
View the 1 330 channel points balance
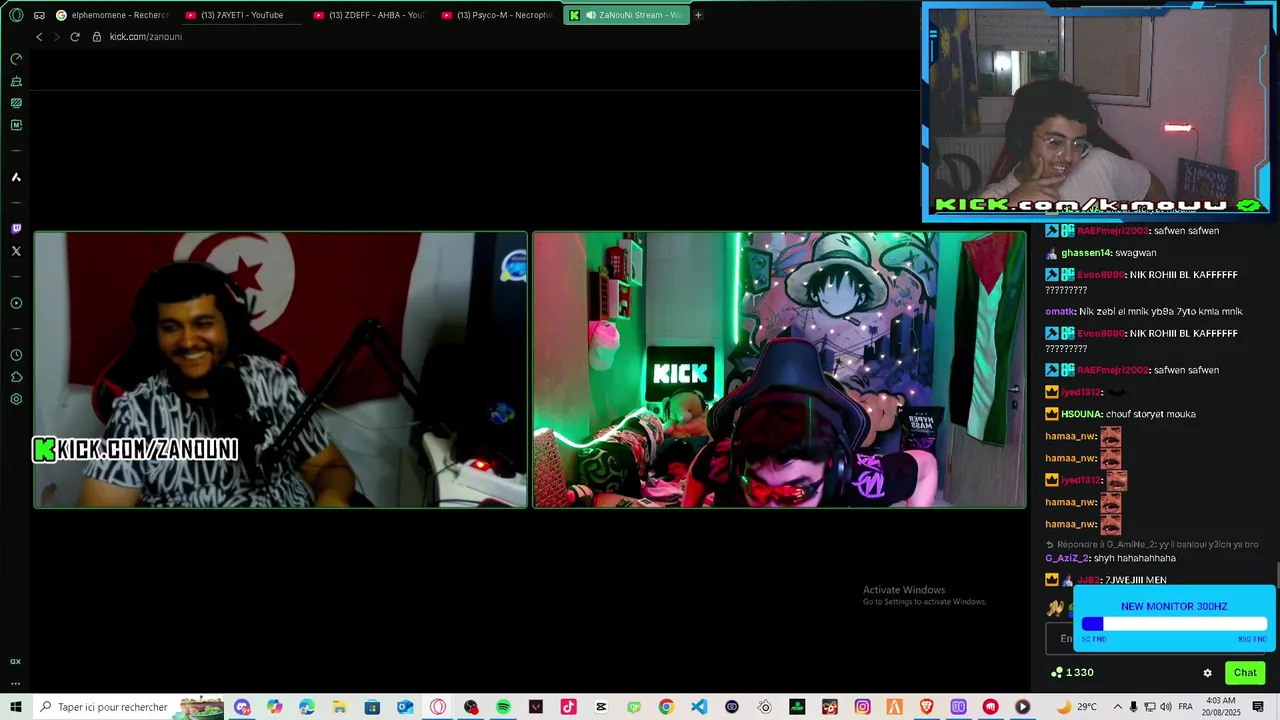(x=1072, y=673)
